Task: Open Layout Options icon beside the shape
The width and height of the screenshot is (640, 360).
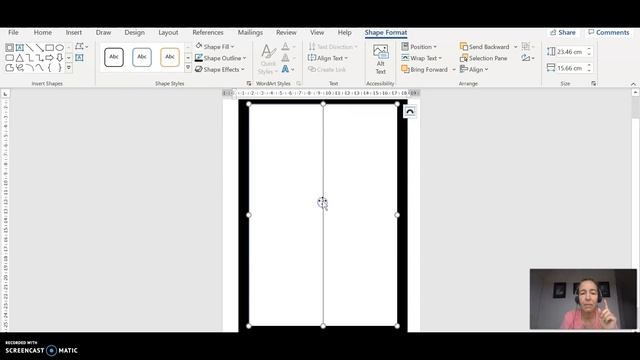Action: tap(410, 111)
